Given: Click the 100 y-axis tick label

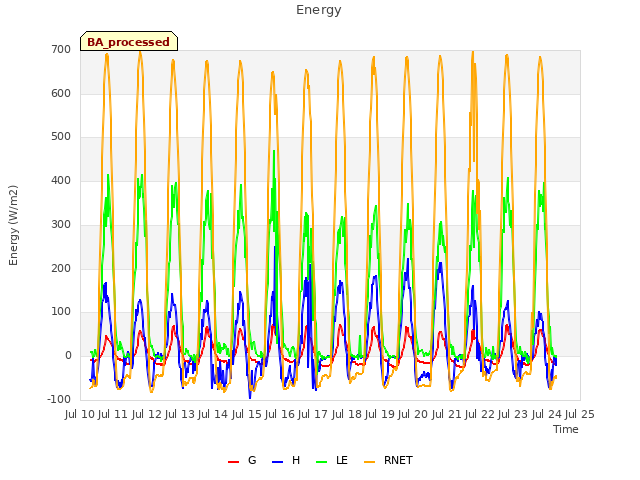Looking at the screenshot, I should (61, 312).
